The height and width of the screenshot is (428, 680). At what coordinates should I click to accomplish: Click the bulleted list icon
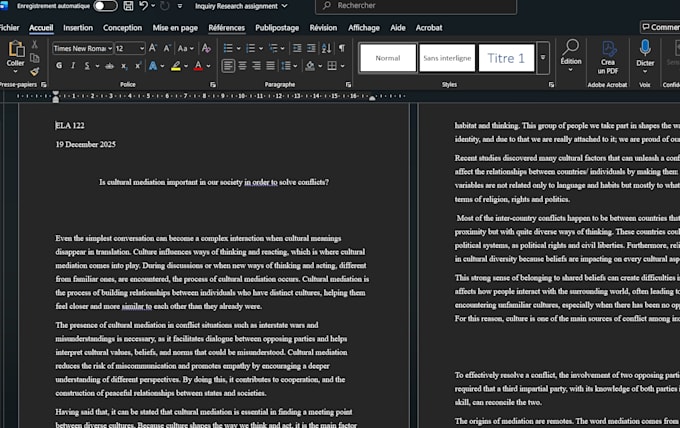228,48
